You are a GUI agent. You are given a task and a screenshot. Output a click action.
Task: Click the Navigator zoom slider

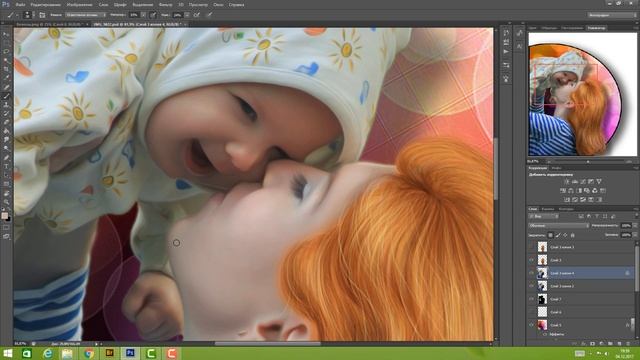click(x=588, y=162)
